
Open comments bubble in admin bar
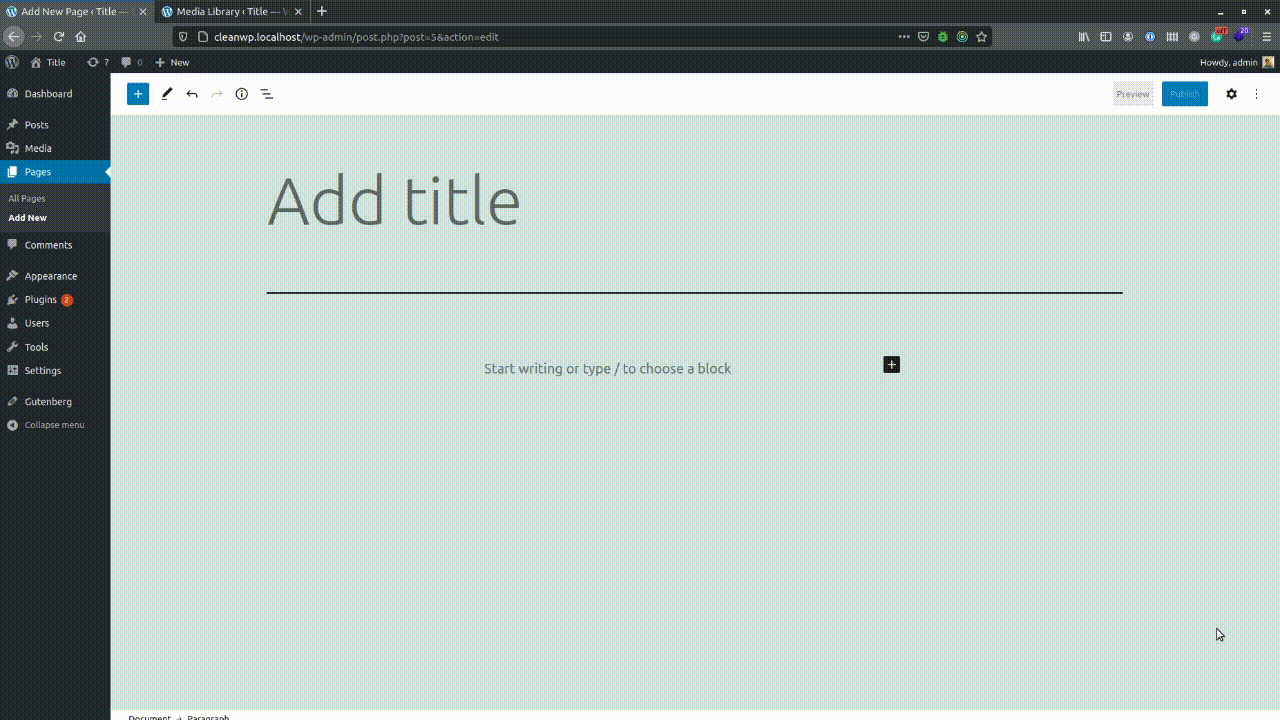131,62
